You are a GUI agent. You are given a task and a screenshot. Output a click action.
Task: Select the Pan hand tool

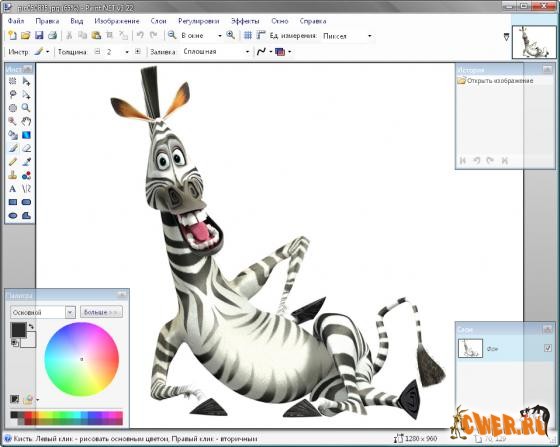[26, 121]
